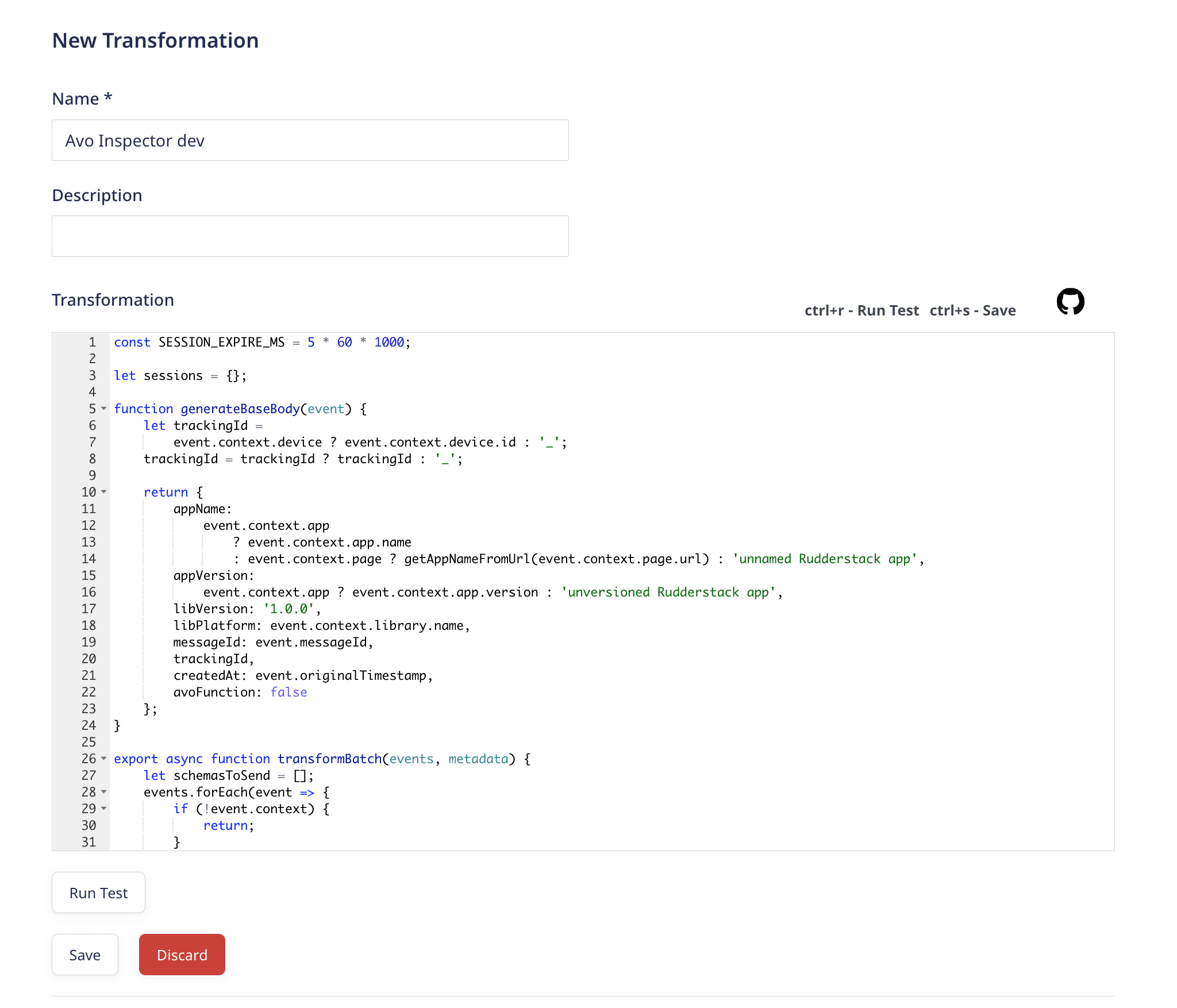
Task: Click the schemasToSend declaration line
Action: click(221, 775)
